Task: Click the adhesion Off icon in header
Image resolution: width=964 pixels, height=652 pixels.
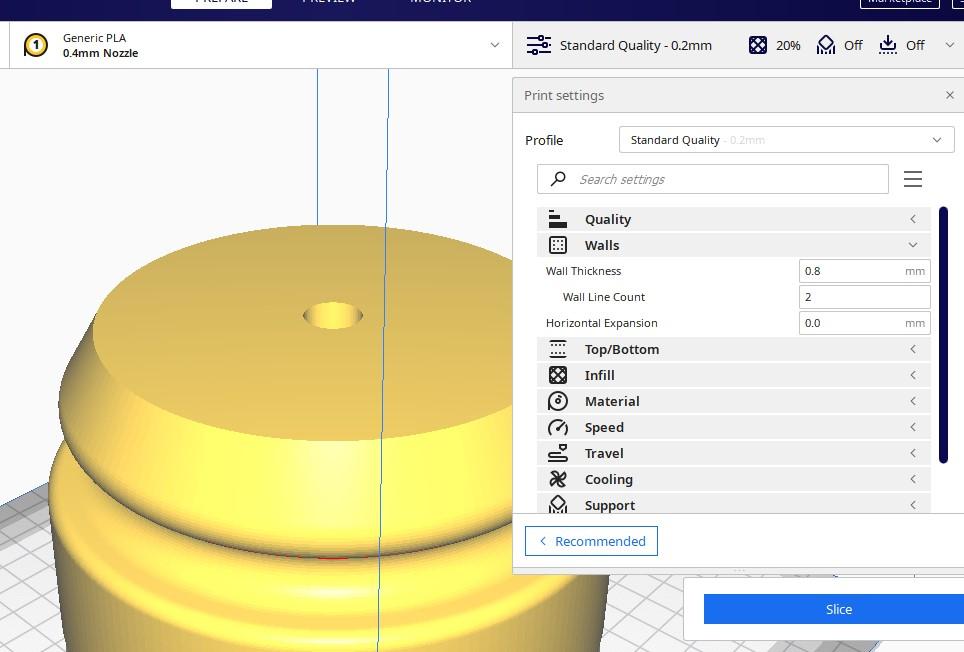Action: (887, 45)
